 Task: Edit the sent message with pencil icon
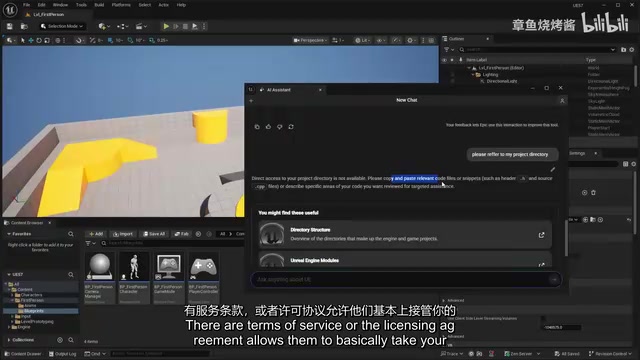(553, 169)
